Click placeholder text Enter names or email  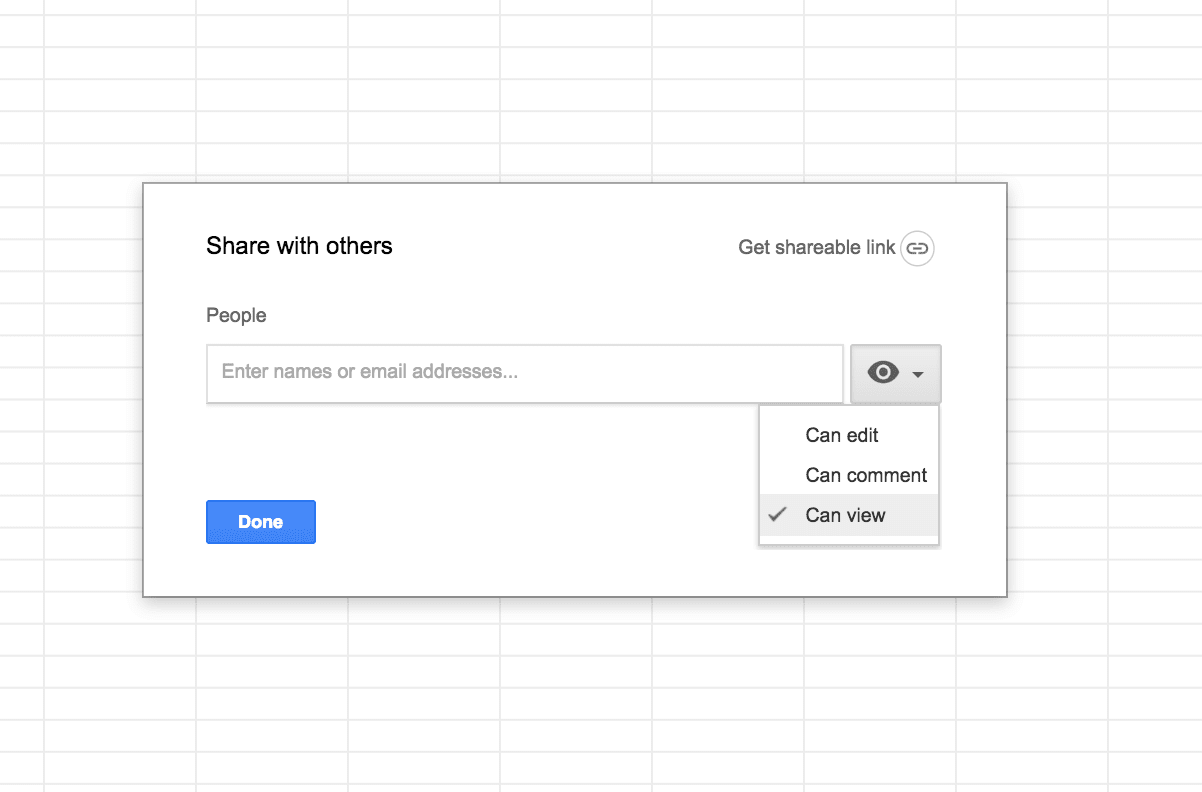pyautogui.click(x=369, y=372)
